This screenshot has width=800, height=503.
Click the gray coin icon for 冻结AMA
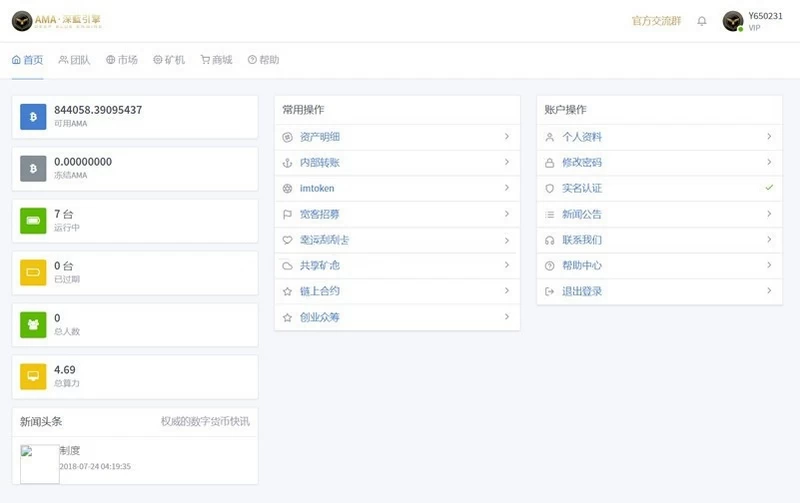(33, 169)
